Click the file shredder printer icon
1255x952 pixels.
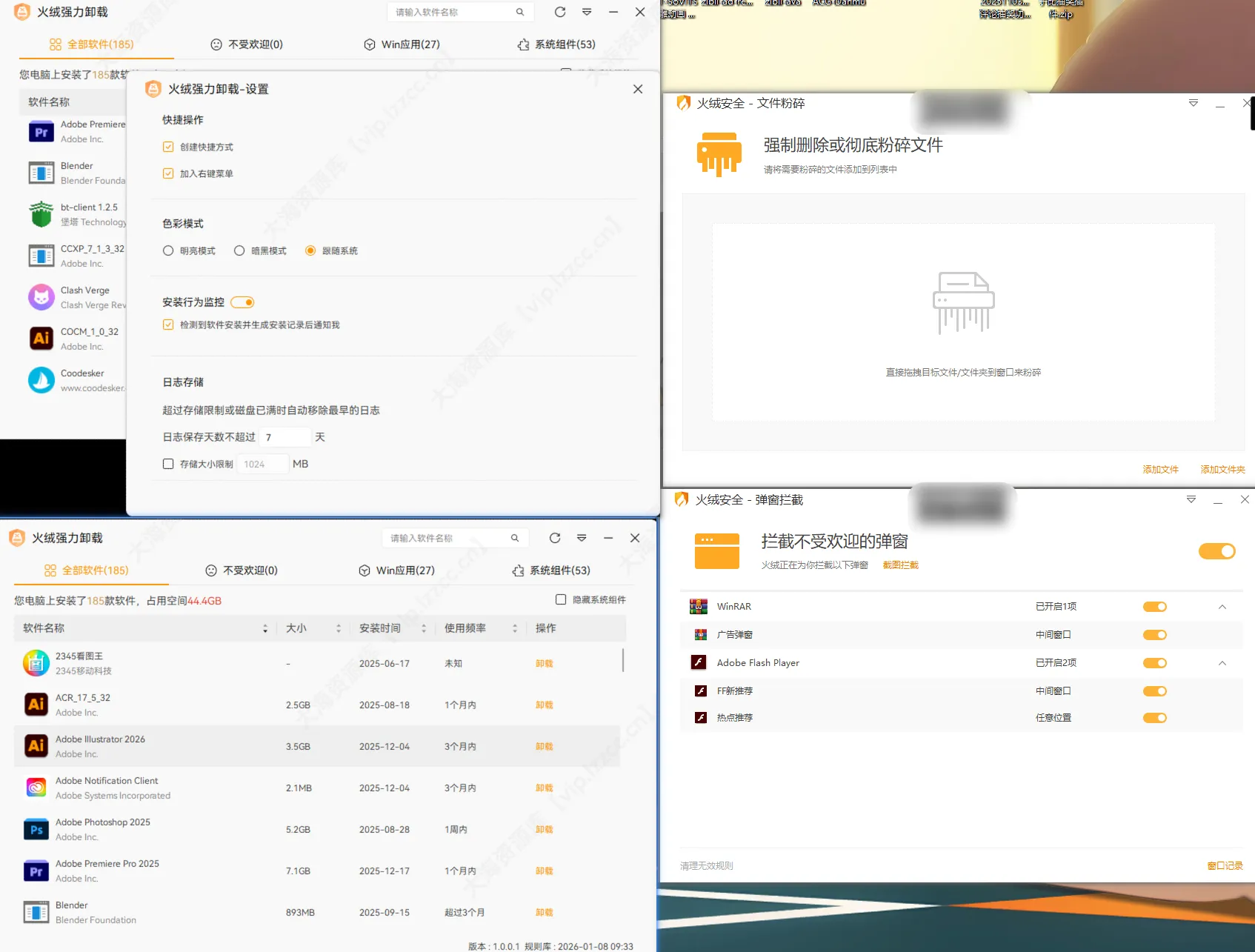pos(718,154)
